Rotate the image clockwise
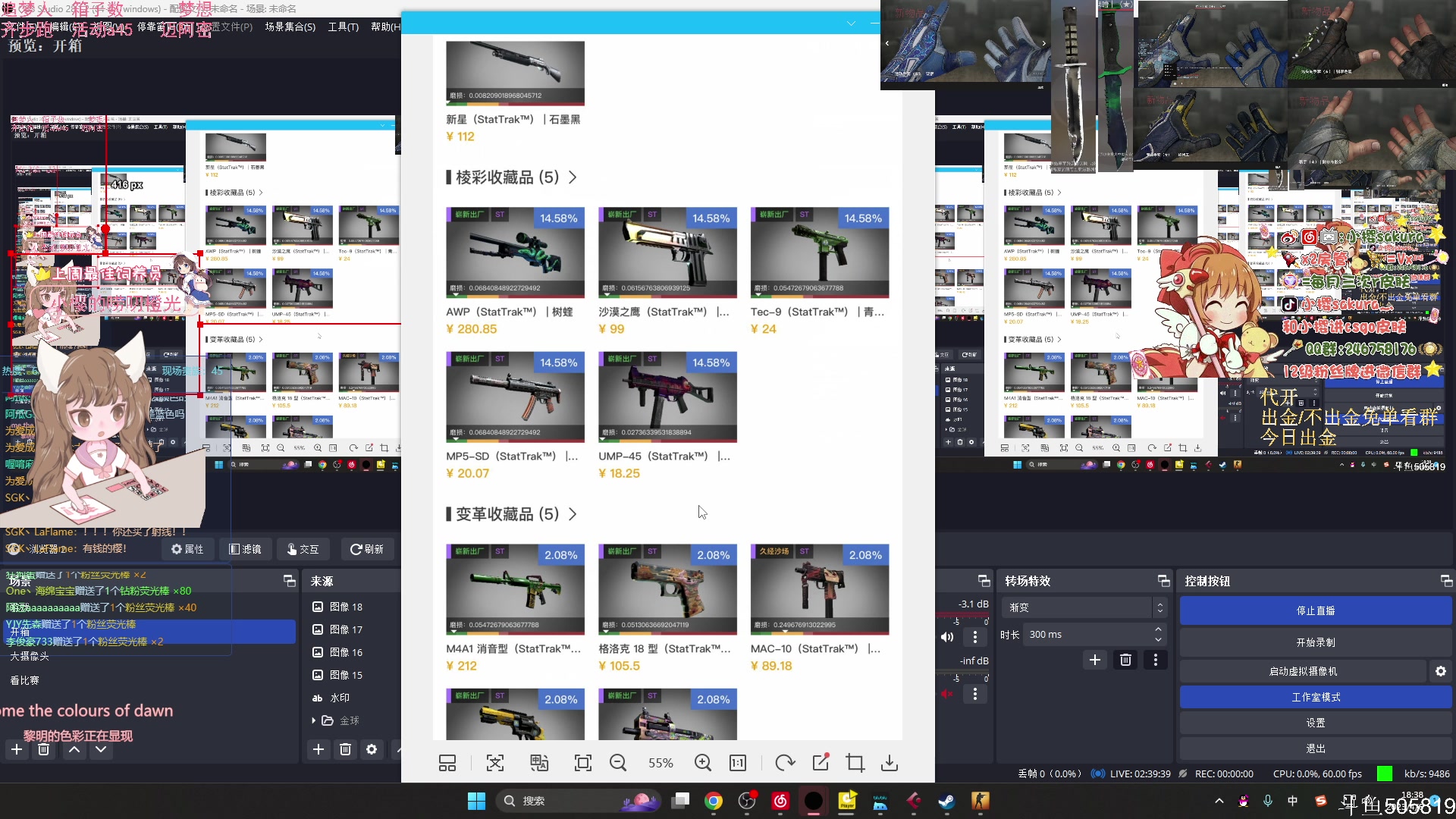This screenshot has width=1456, height=819. point(785,763)
